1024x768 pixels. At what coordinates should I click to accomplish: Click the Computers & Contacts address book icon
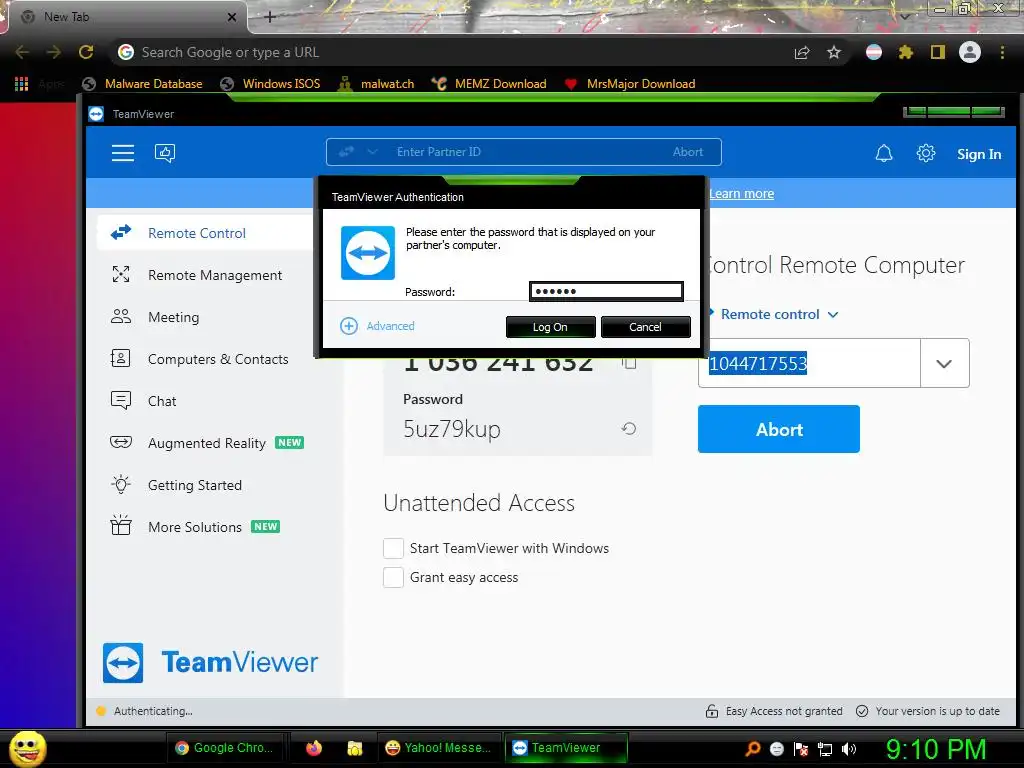tap(121, 359)
